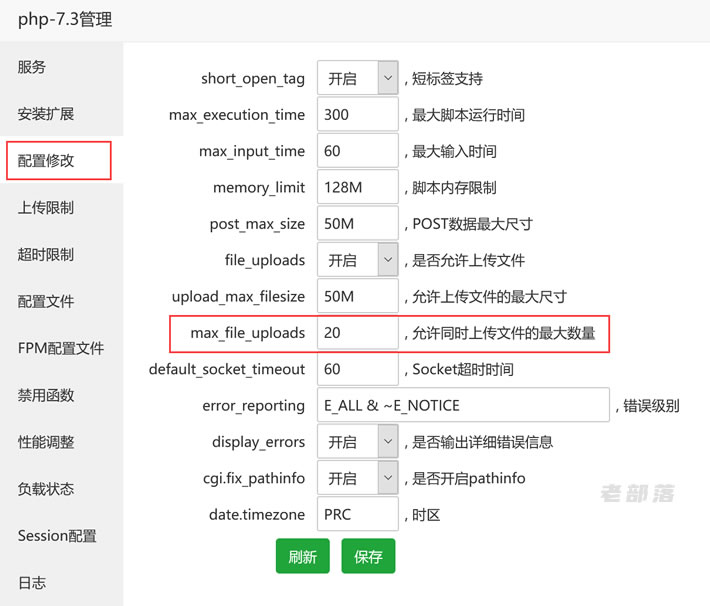Click the date.timezone label
The height and width of the screenshot is (606, 710).
coord(257,515)
